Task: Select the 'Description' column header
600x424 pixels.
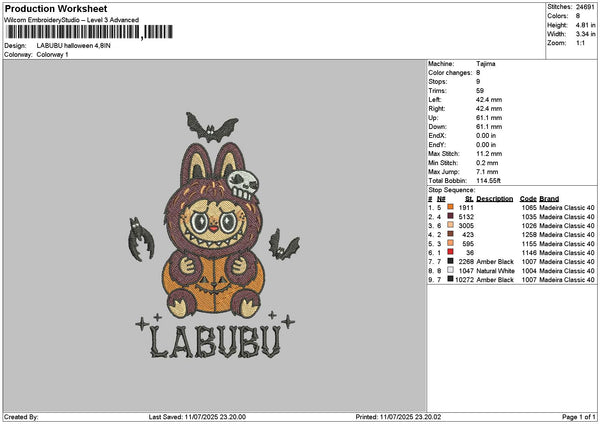Action: (x=494, y=199)
